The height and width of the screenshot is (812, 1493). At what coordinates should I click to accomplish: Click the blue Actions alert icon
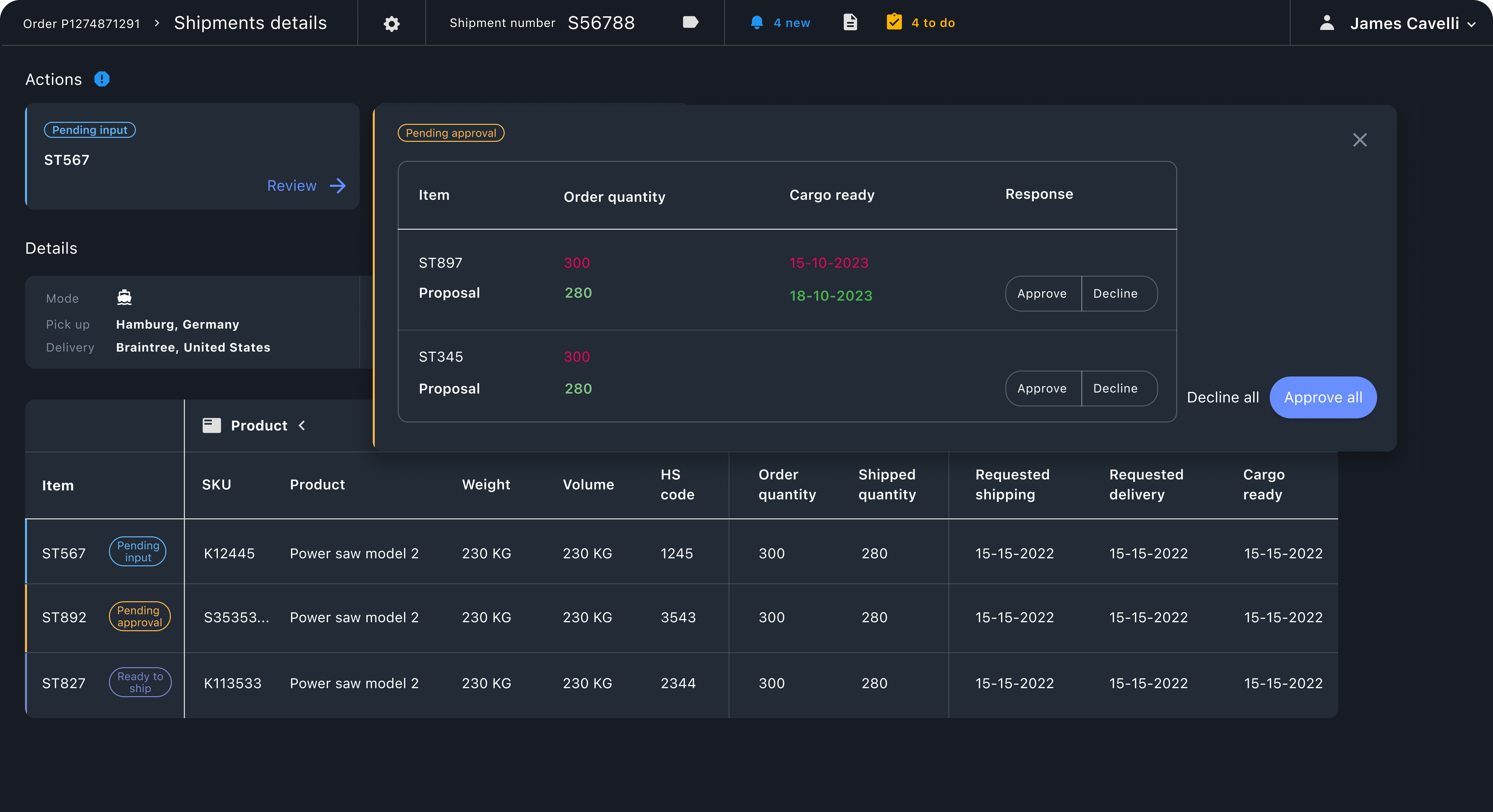(x=102, y=79)
